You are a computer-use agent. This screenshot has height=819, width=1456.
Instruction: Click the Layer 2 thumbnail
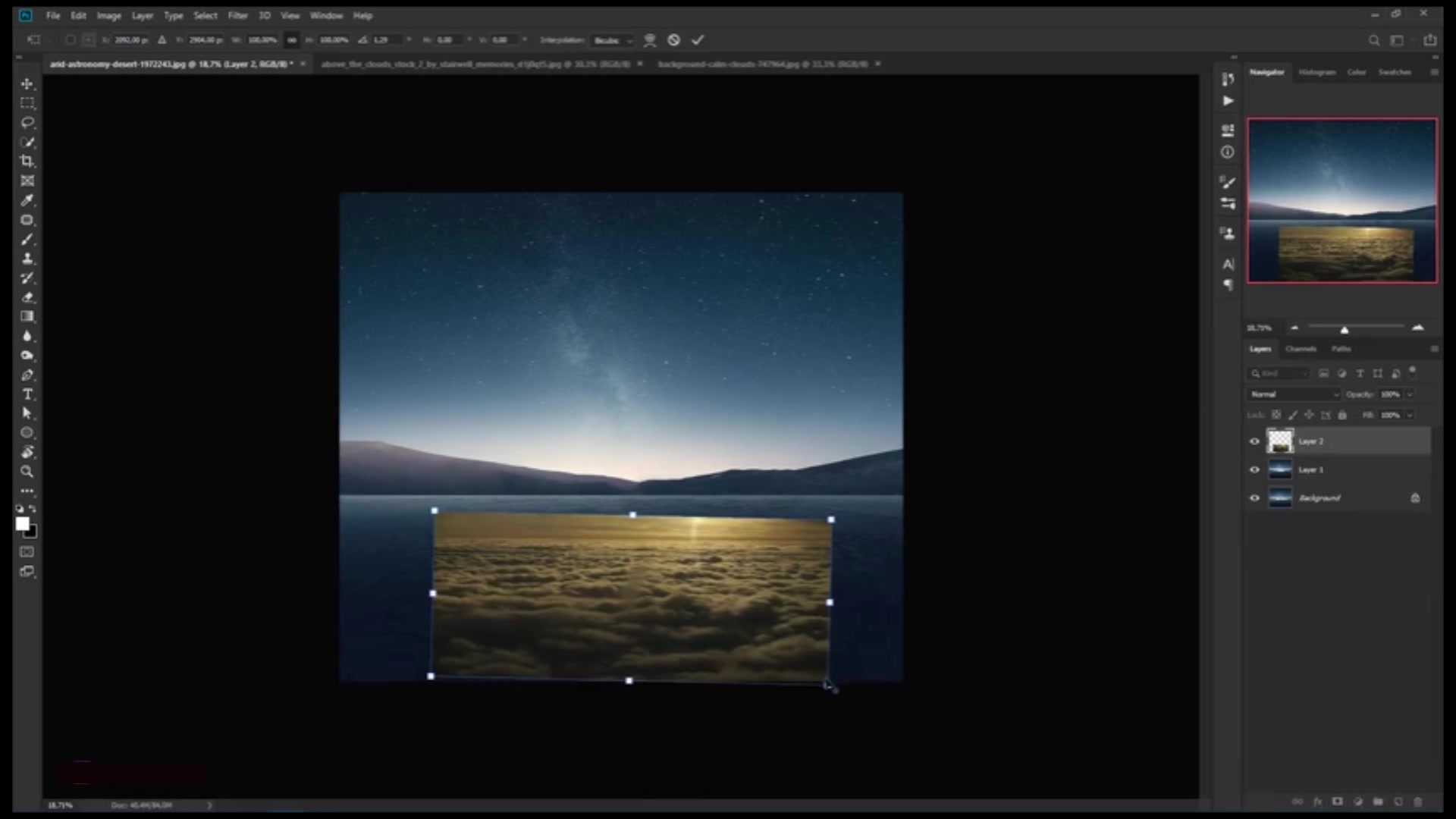[x=1280, y=441]
